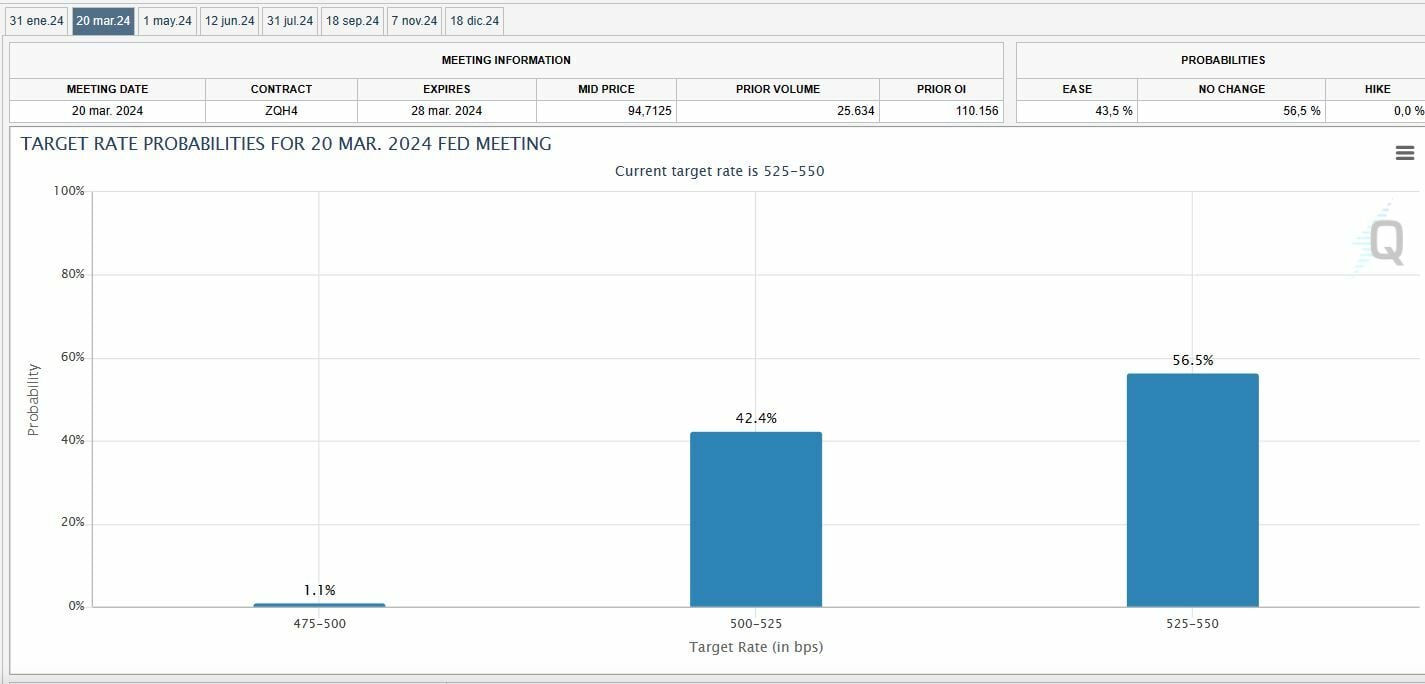Click the 500-525 probability bar
Screen dimensions: 1425x684
click(756, 519)
